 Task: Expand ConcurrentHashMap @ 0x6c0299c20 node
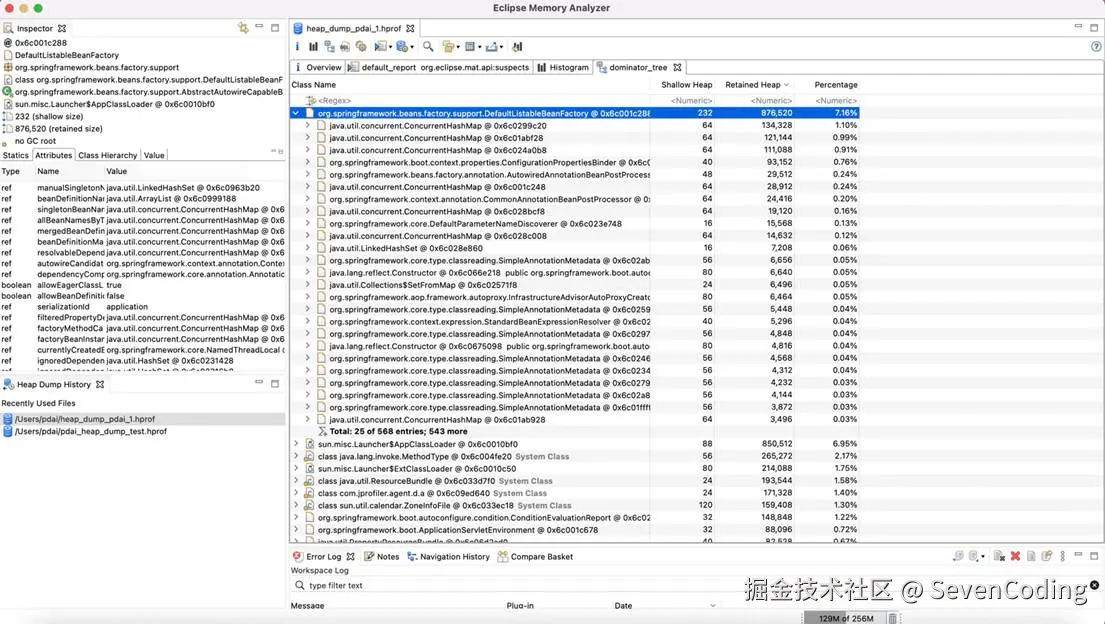coord(308,125)
